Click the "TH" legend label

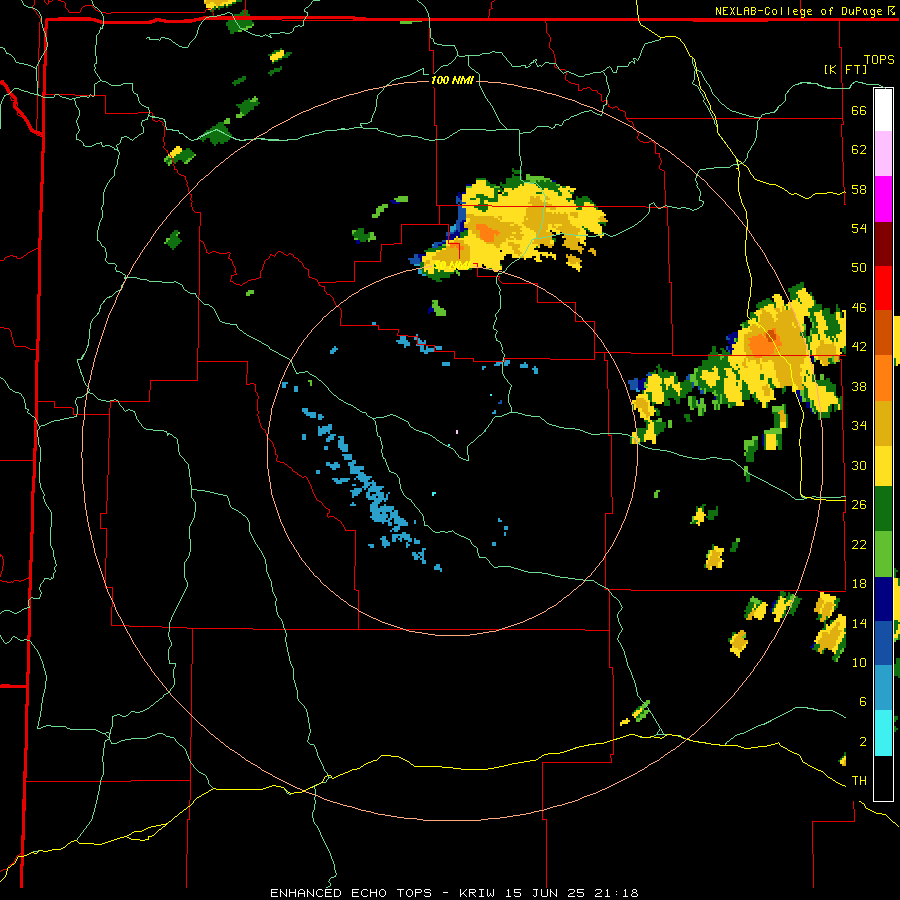(x=859, y=781)
